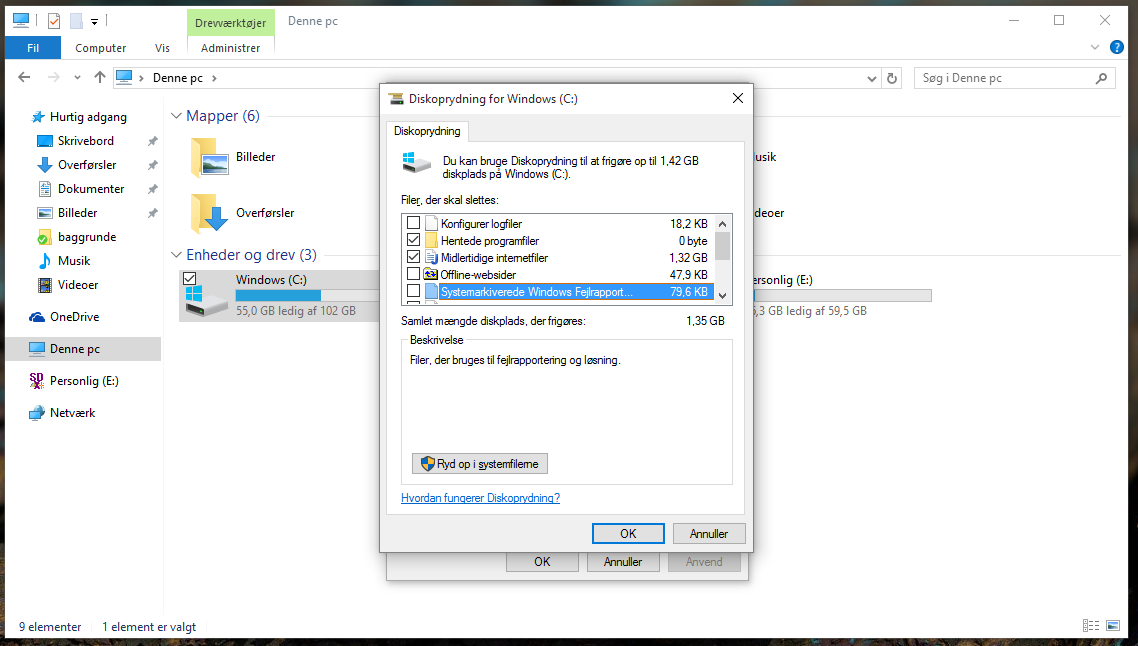
Task: Select the Konfigurer logfiler row
Action: pos(557,224)
